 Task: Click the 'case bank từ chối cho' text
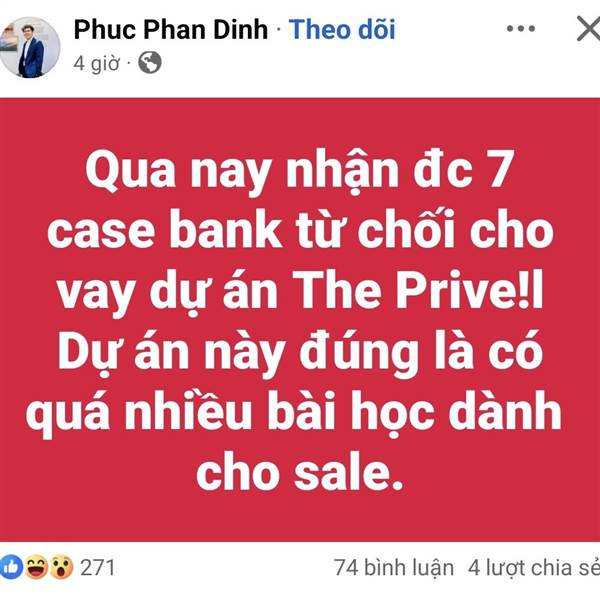(x=300, y=230)
